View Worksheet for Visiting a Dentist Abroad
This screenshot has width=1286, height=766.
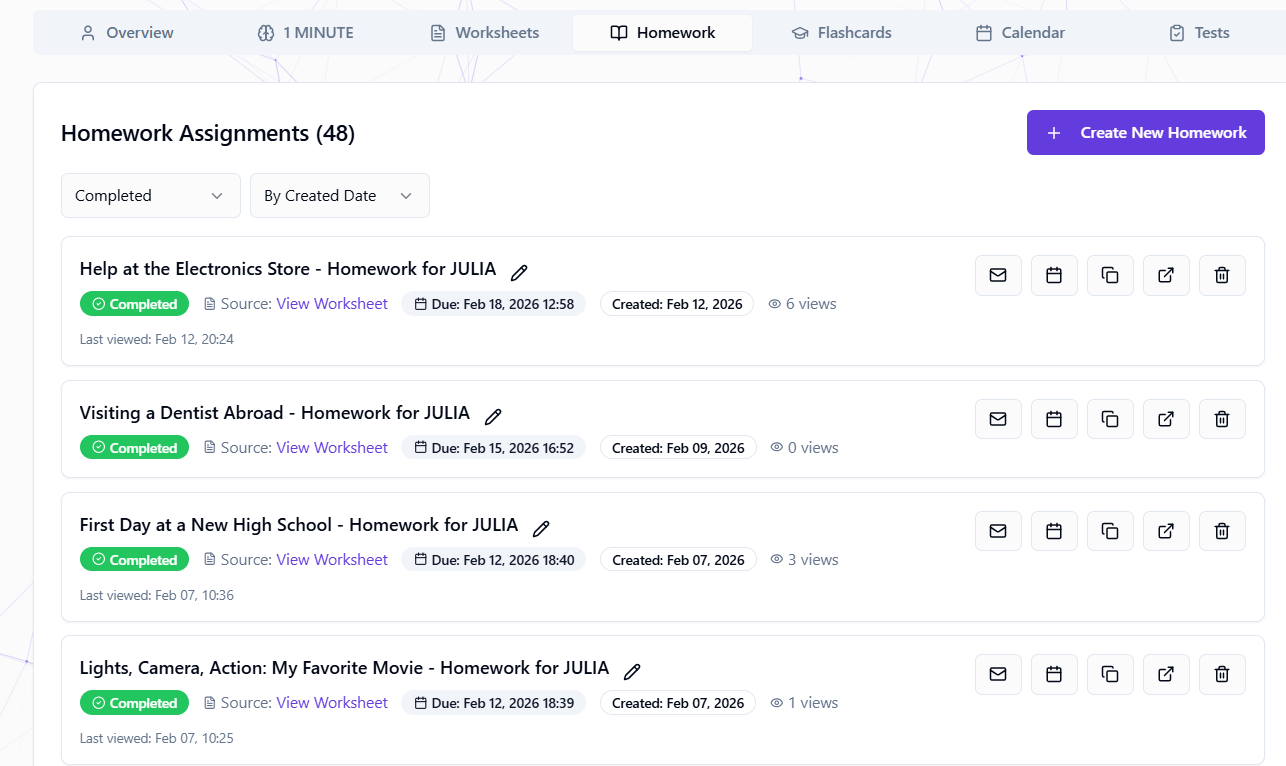tap(332, 448)
